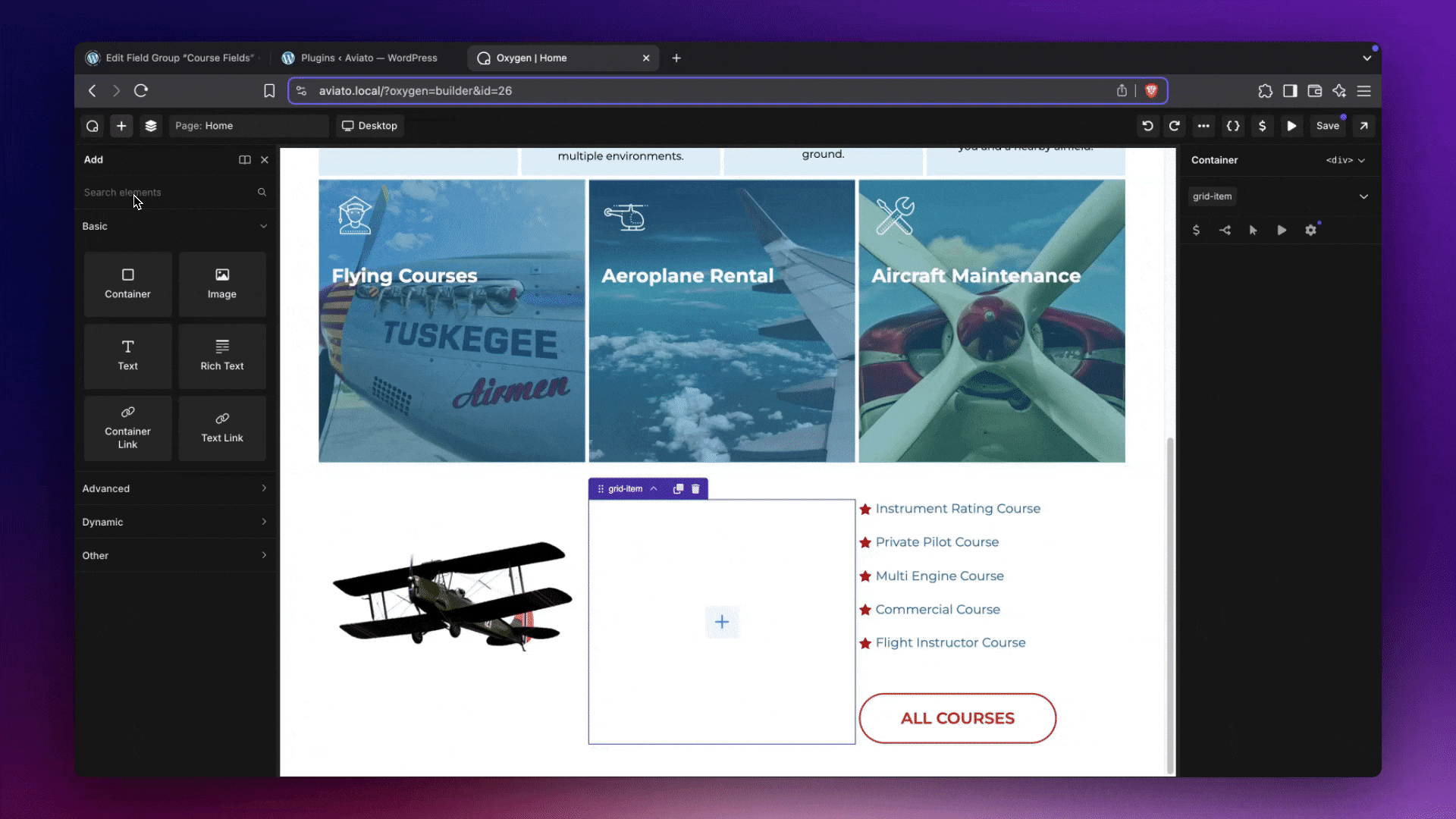The height and width of the screenshot is (819, 1456).
Task: Open the page in frontend arrow icon
Action: pyautogui.click(x=1363, y=126)
